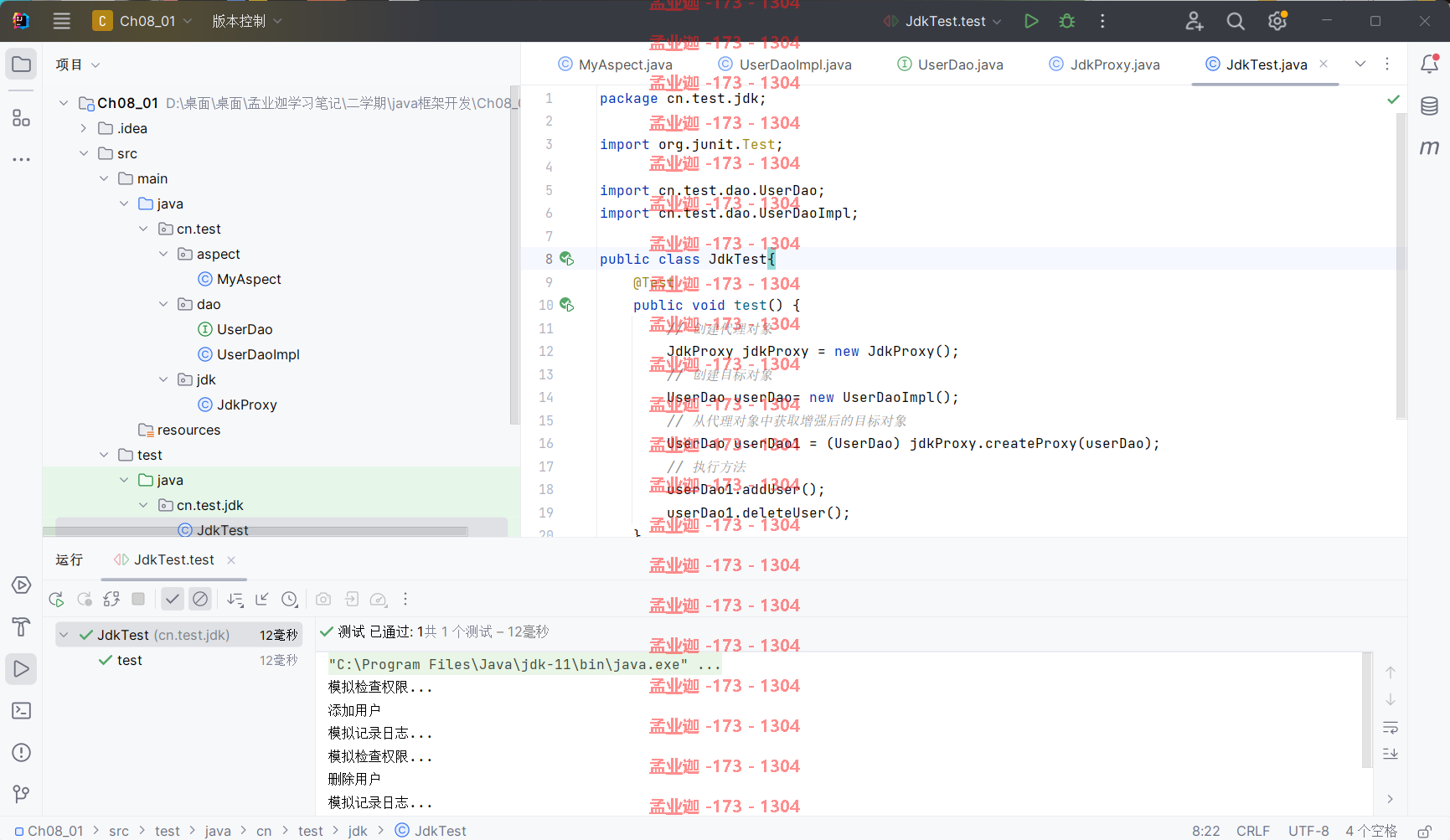Image resolution: width=1450 pixels, height=840 pixels.
Task: Toggle show passed tests checkmark
Action: coord(172,599)
